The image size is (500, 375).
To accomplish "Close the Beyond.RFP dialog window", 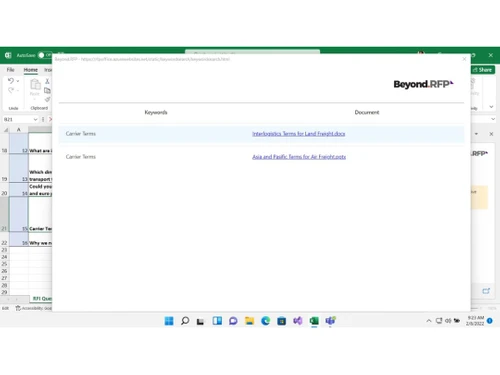I will coord(464,59).
